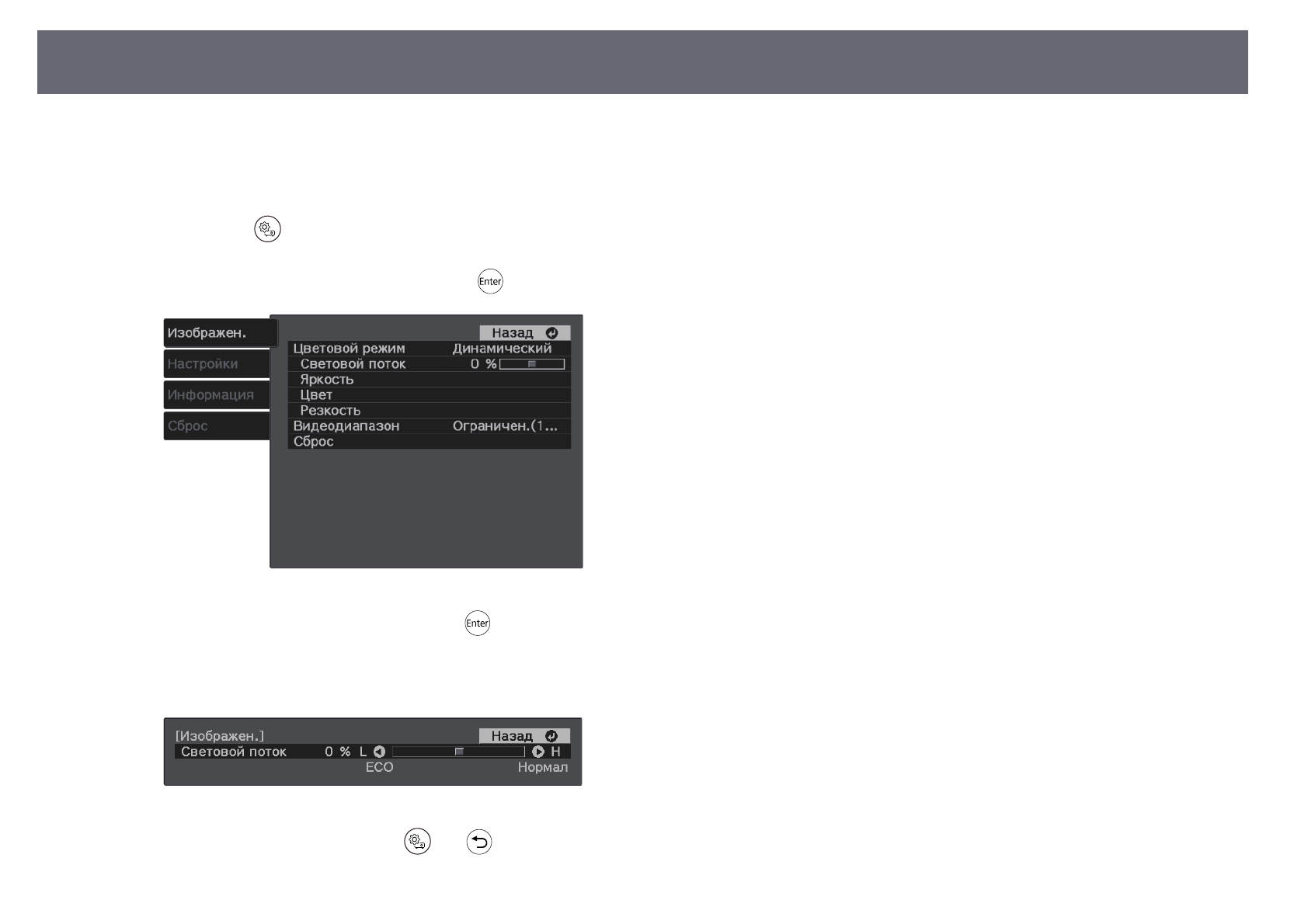Click the gear menu icon above the menu screenshot
1308x924 pixels.
(x=267, y=230)
